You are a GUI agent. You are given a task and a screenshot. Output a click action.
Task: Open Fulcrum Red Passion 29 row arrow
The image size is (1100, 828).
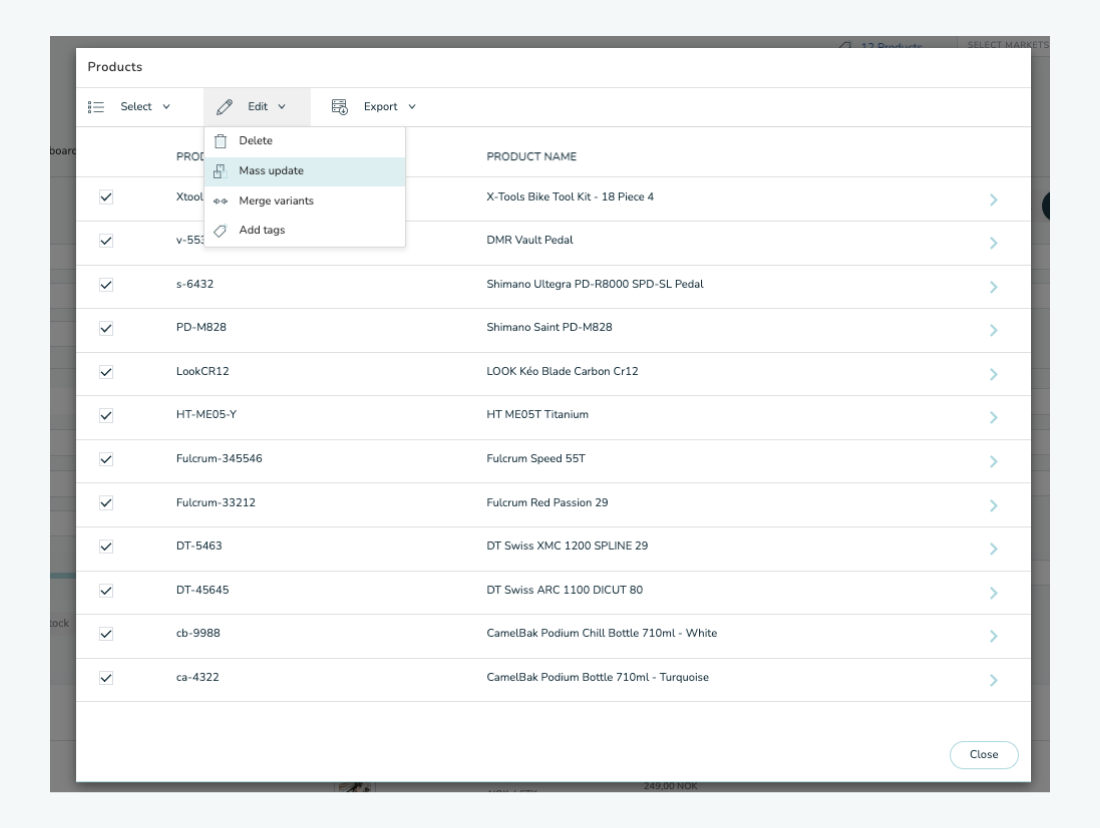pos(993,506)
